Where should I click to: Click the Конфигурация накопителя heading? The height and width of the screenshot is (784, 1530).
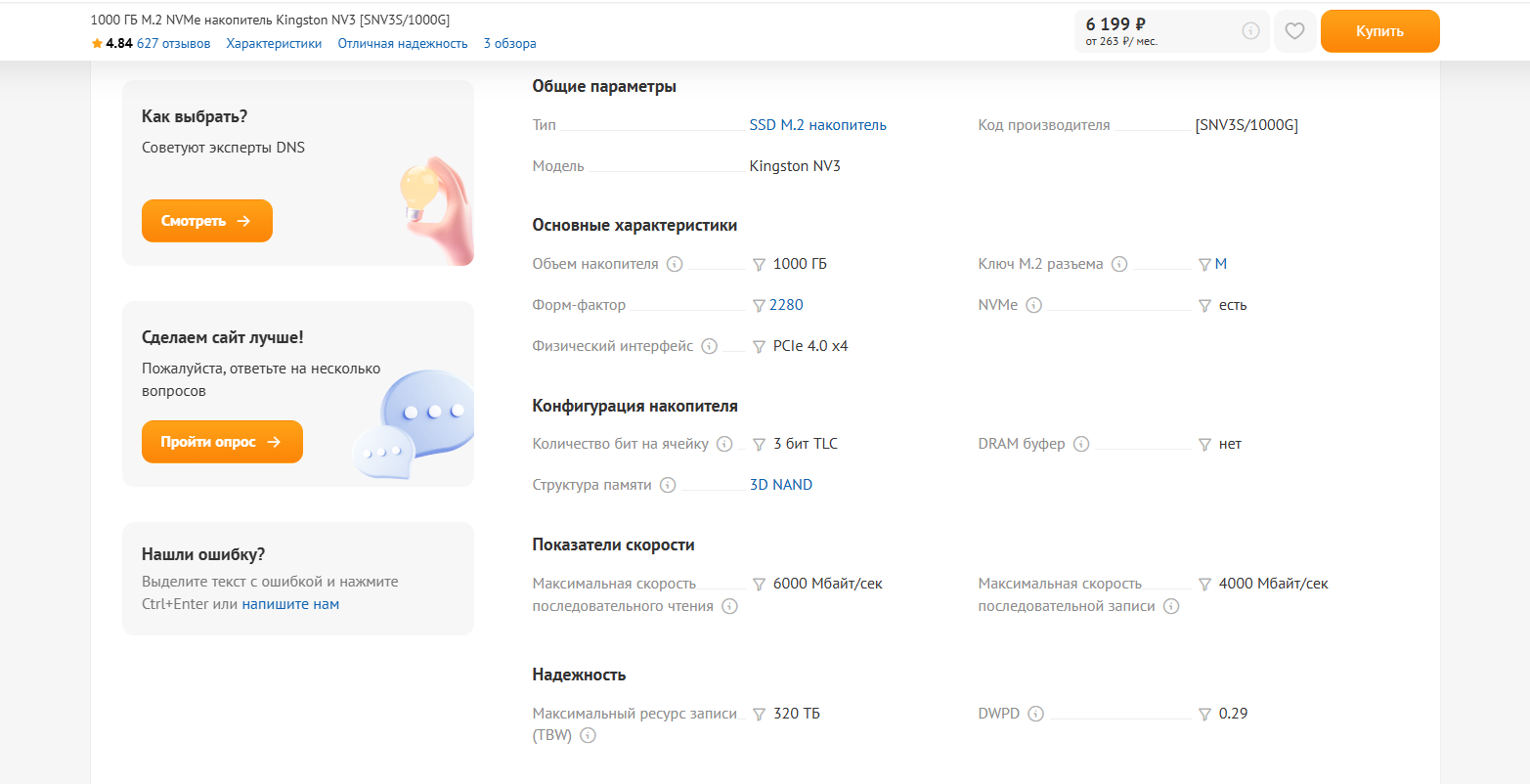[635, 406]
